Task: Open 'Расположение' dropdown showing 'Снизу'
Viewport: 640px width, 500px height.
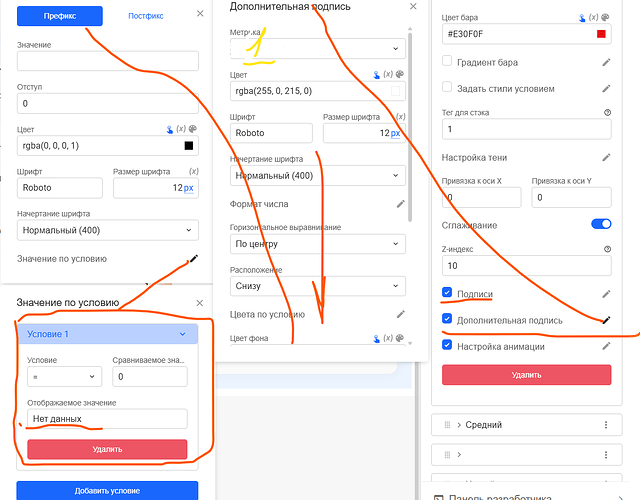Action: click(318, 286)
